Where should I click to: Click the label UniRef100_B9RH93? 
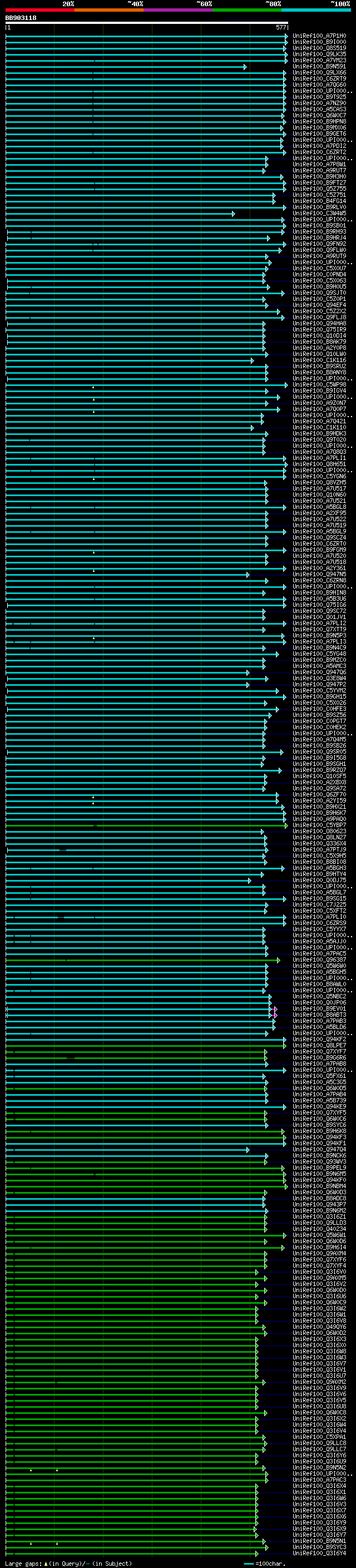pos(319,231)
